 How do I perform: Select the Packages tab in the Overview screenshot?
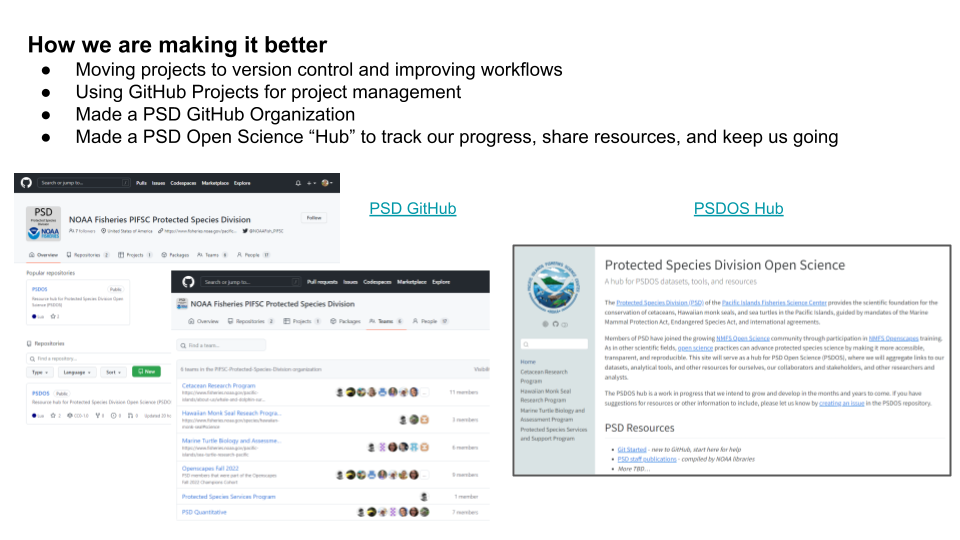[x=175, y=255]
